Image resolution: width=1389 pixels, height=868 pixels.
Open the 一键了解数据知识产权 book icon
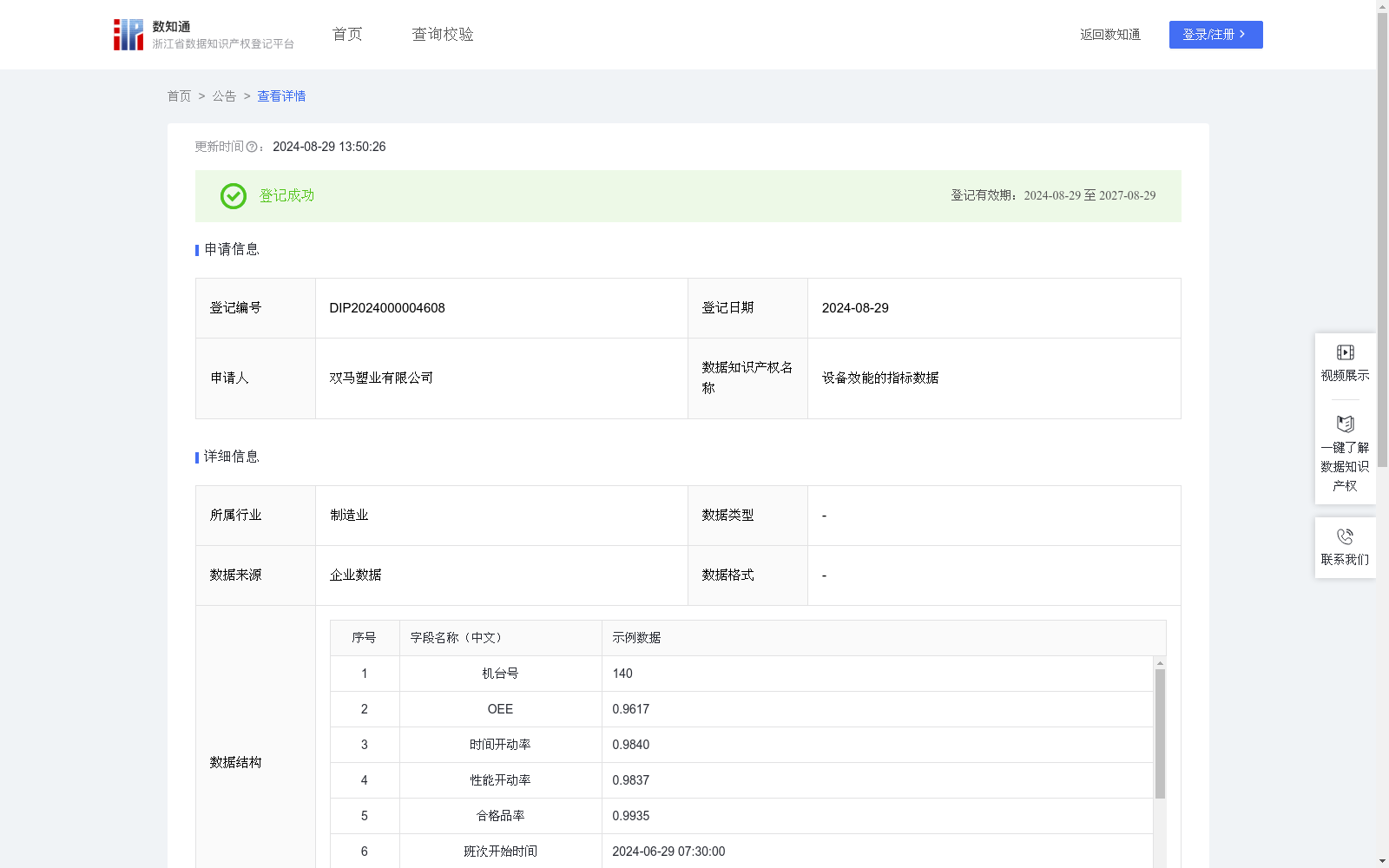coord(1345,424)
